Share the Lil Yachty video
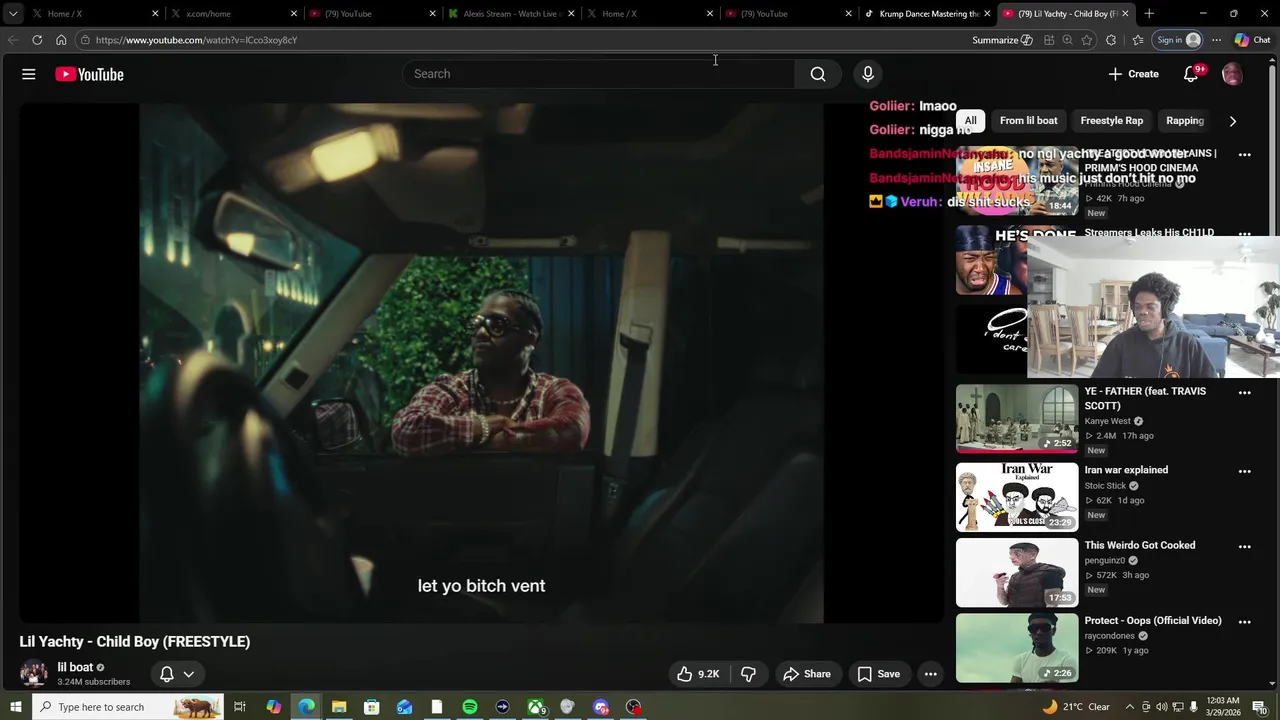1280x720 pixels. pyautogui.click(x=807, y=674)
